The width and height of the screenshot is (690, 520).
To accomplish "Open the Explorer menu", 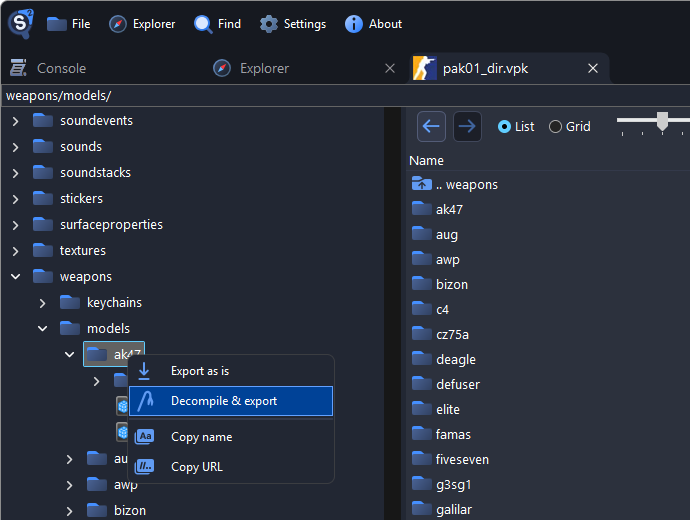I will (x=142, y=24).
